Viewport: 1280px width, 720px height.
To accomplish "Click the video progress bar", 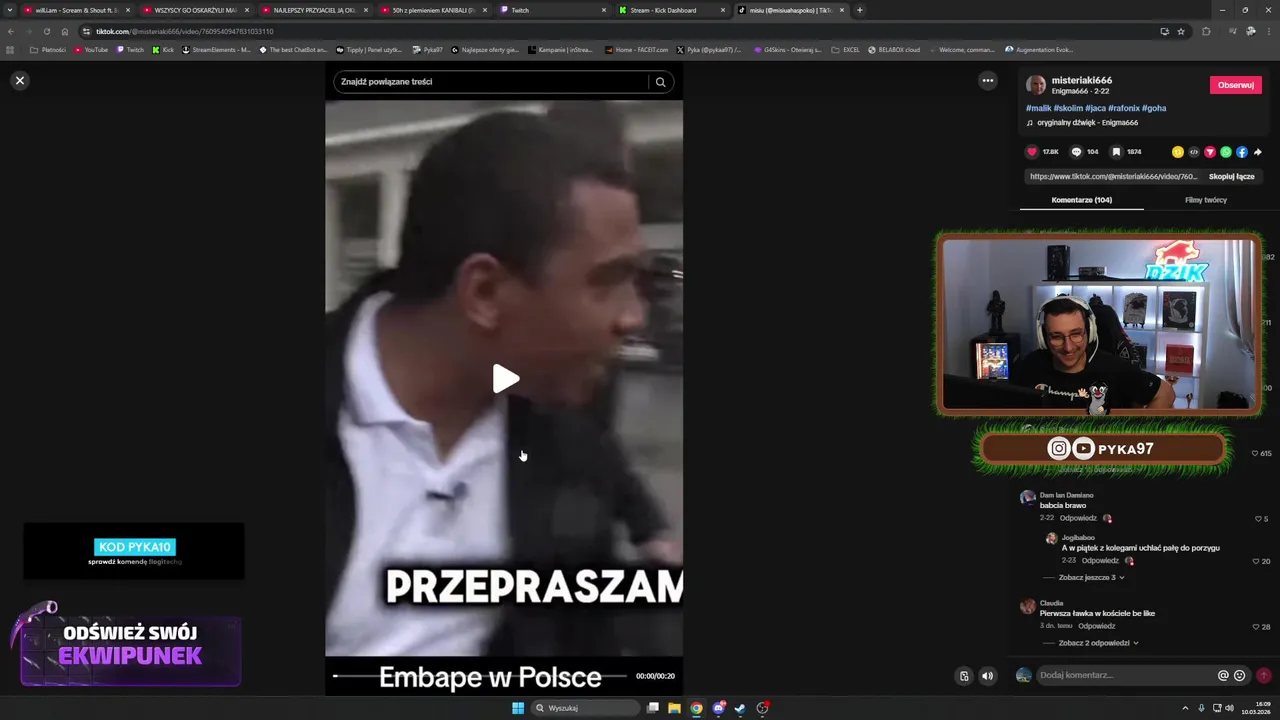I will coord(482,676).
